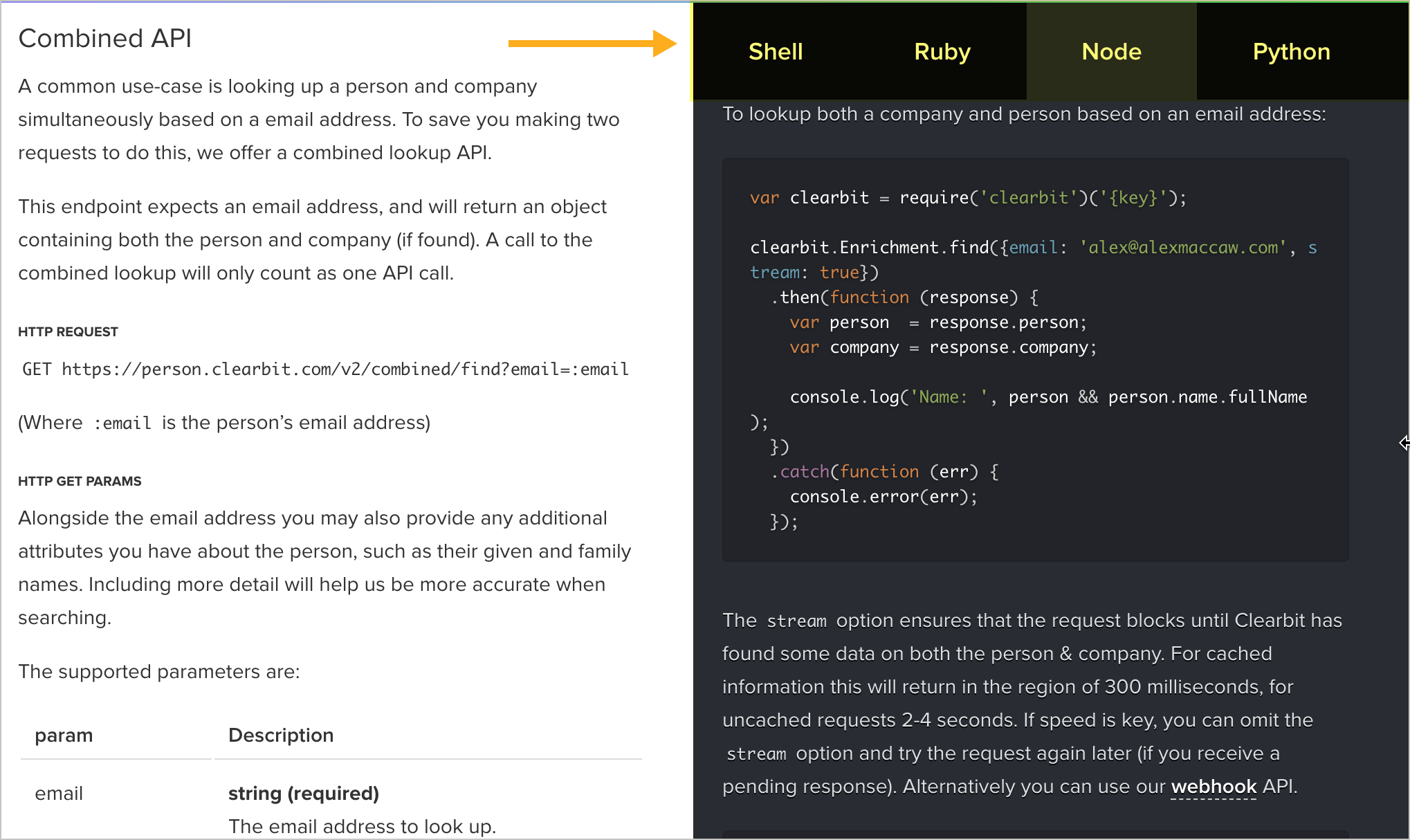Viewport: 1410px width, 840px height.
Task: Switch to the Shell code tab
Action: [x=775, y=51]
